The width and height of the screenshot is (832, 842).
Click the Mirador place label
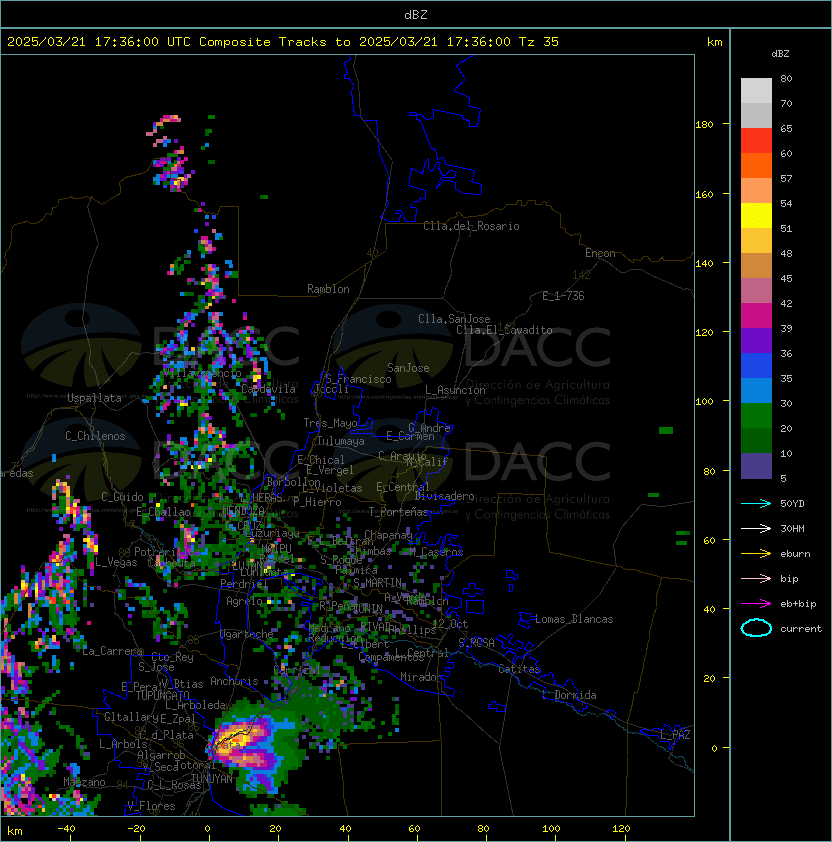click(422, 678)
